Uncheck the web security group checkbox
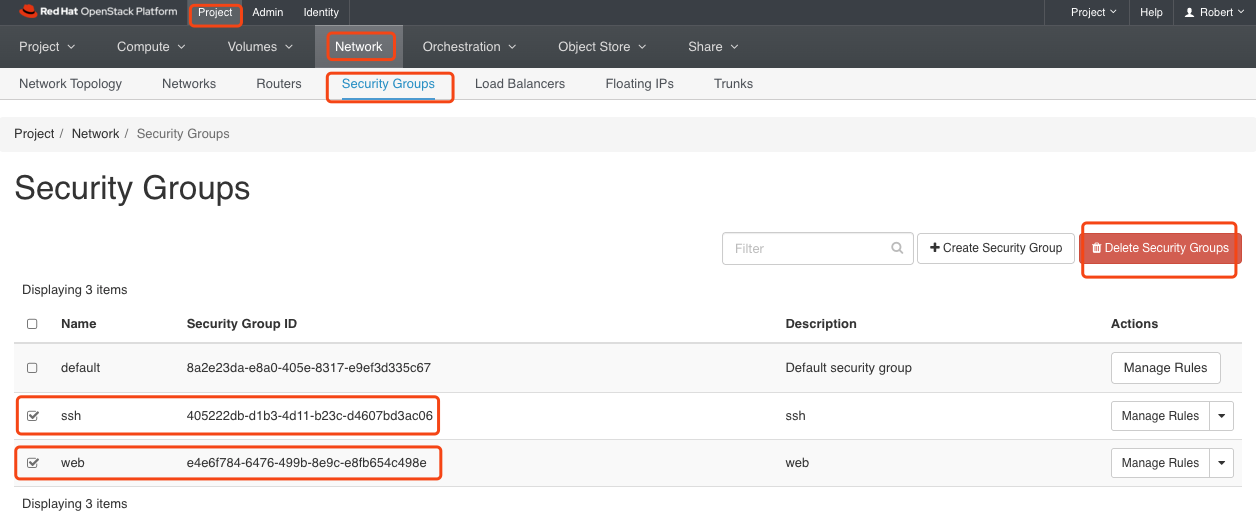The width and height of the screenshot is (1256, 525). tap(32, 463)
